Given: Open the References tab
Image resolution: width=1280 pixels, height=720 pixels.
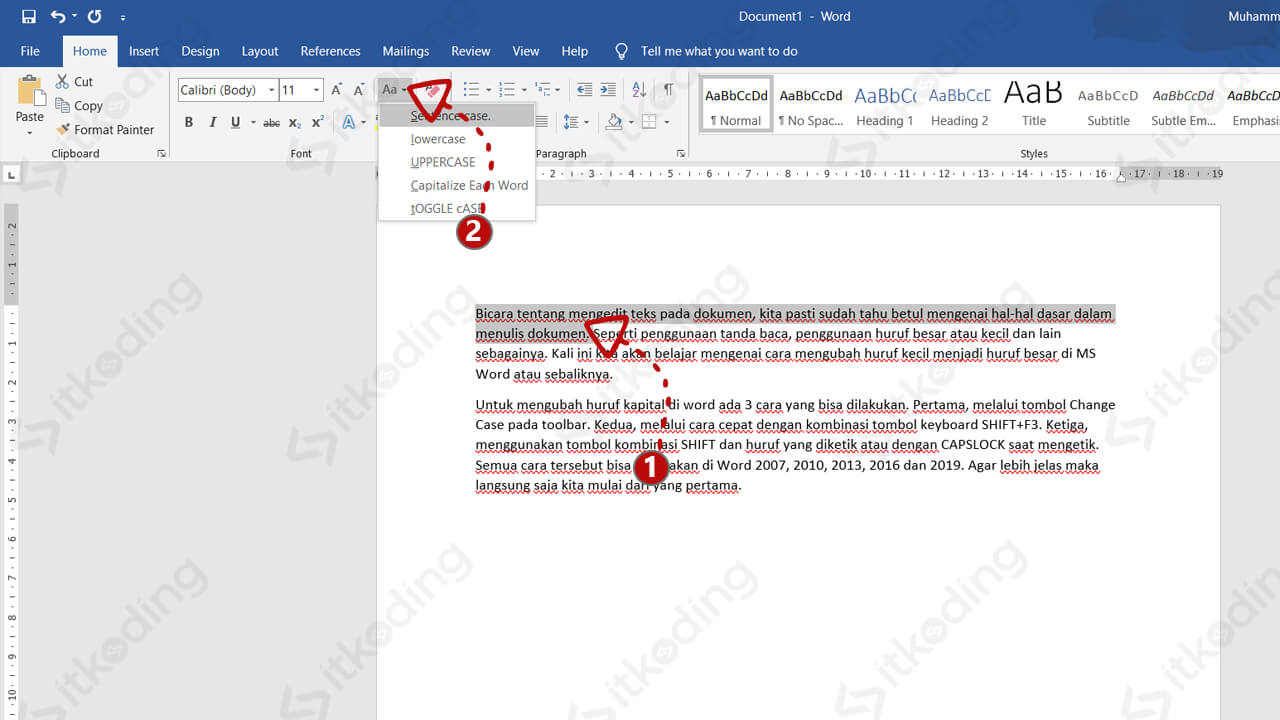Looking at the screenshot, I should click(x=330, y=51).
